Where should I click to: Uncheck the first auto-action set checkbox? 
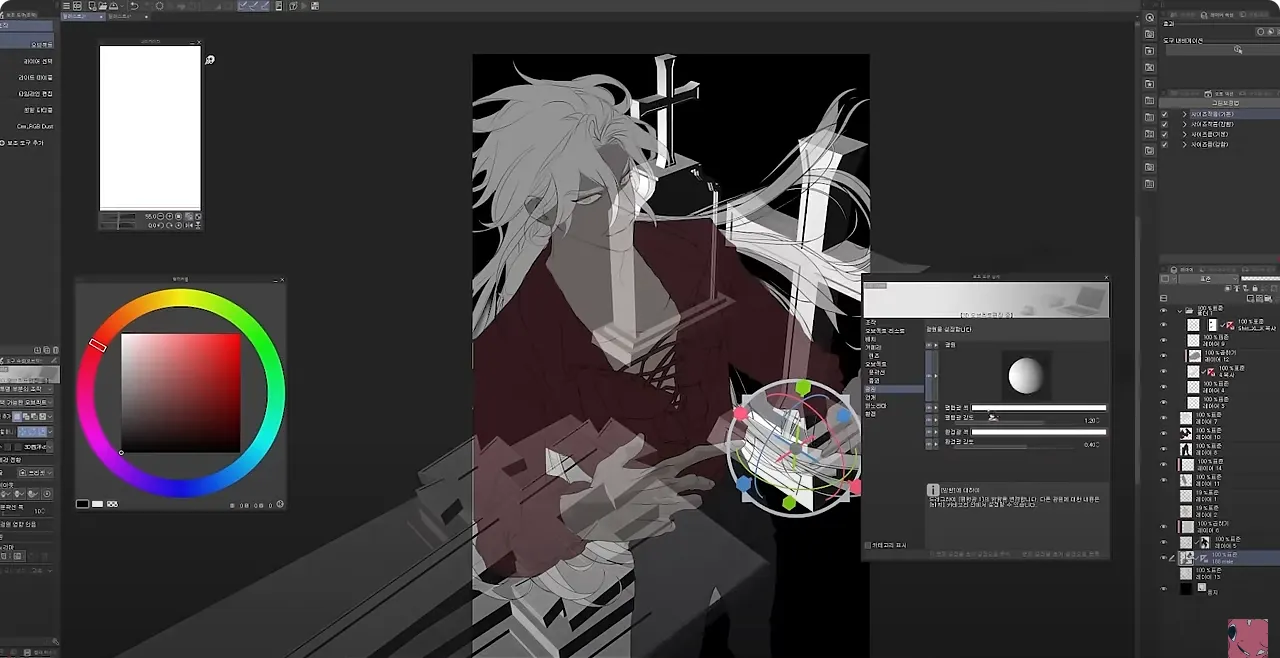point(1165,115)
